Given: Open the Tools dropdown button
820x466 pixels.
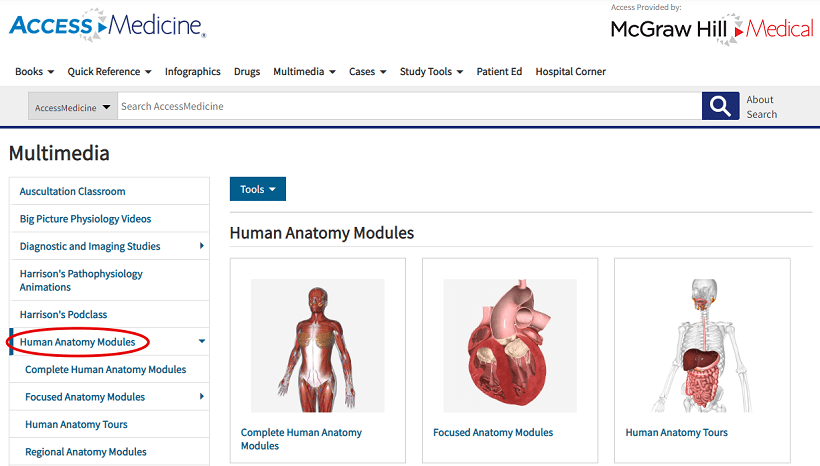Looking at the screenshot, I should point(258,189).
